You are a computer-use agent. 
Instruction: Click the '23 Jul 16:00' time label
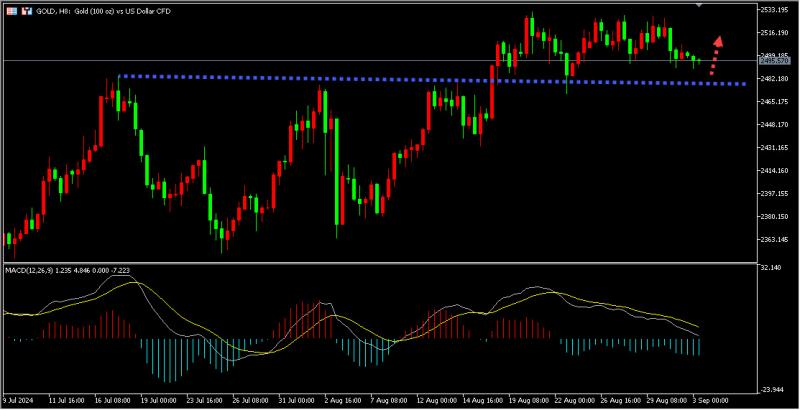click(203, 400)
